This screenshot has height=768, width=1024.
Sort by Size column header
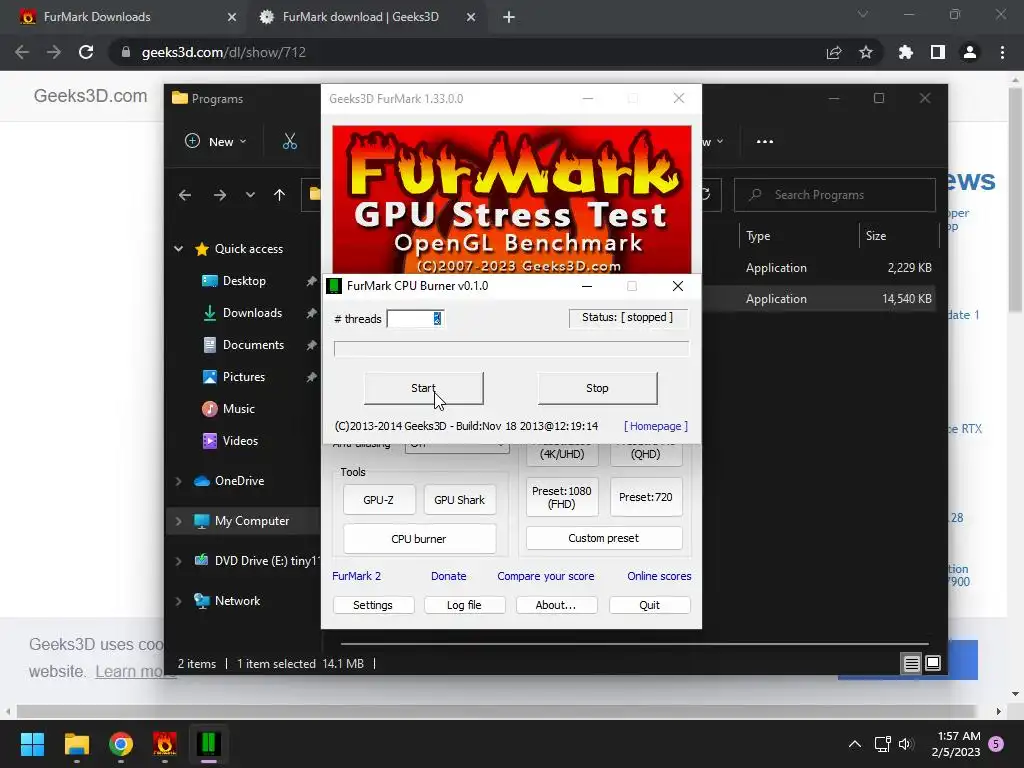899,236
